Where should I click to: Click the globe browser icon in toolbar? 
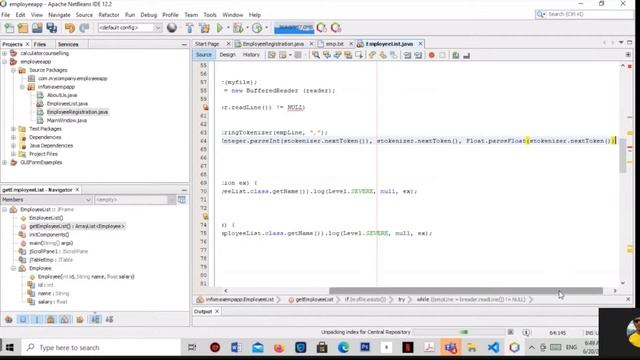point(172,28)
